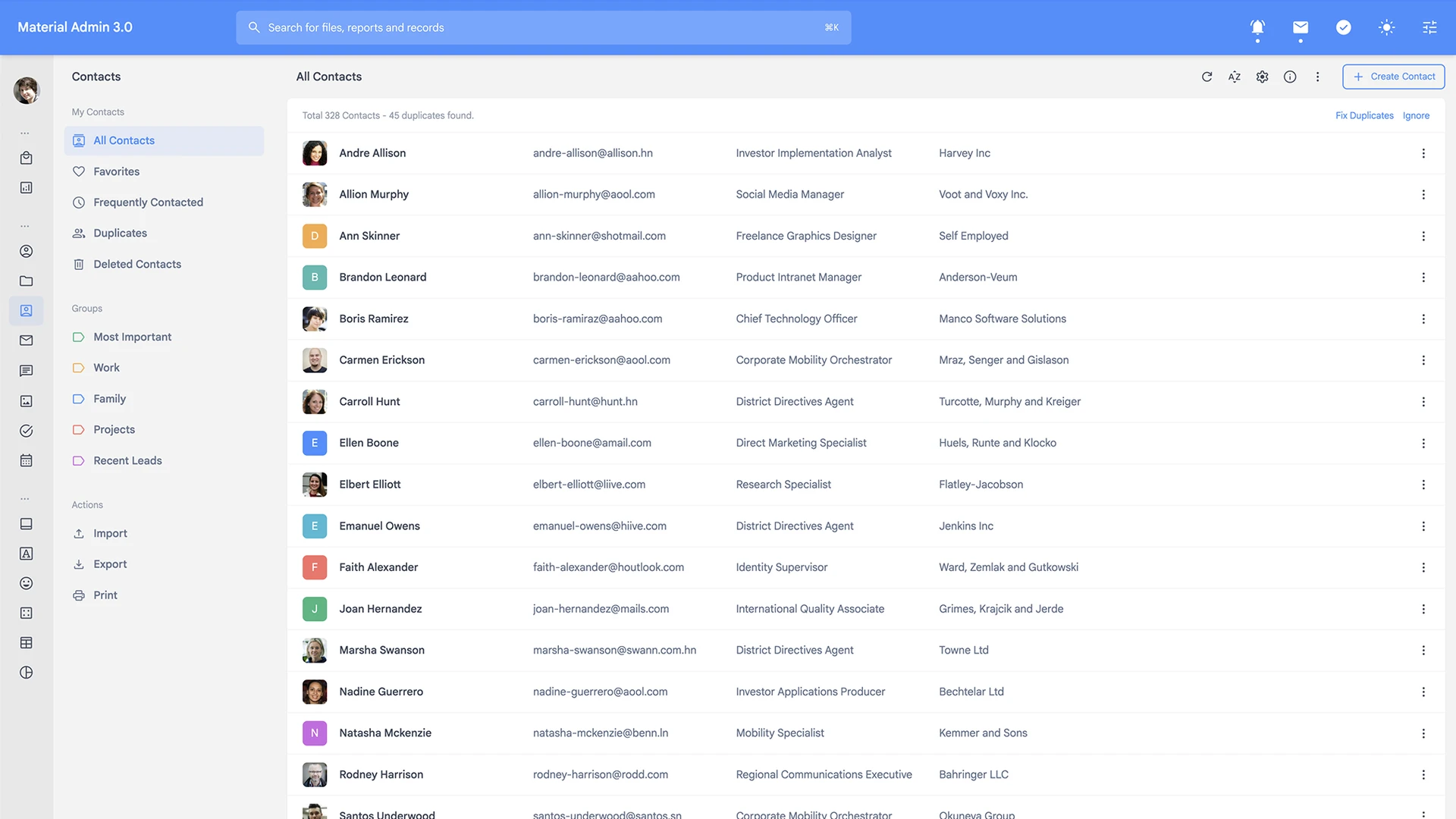Open the dotted grid icon in left rail
This screenshot has width=1456, height=819.
point(26,613)
